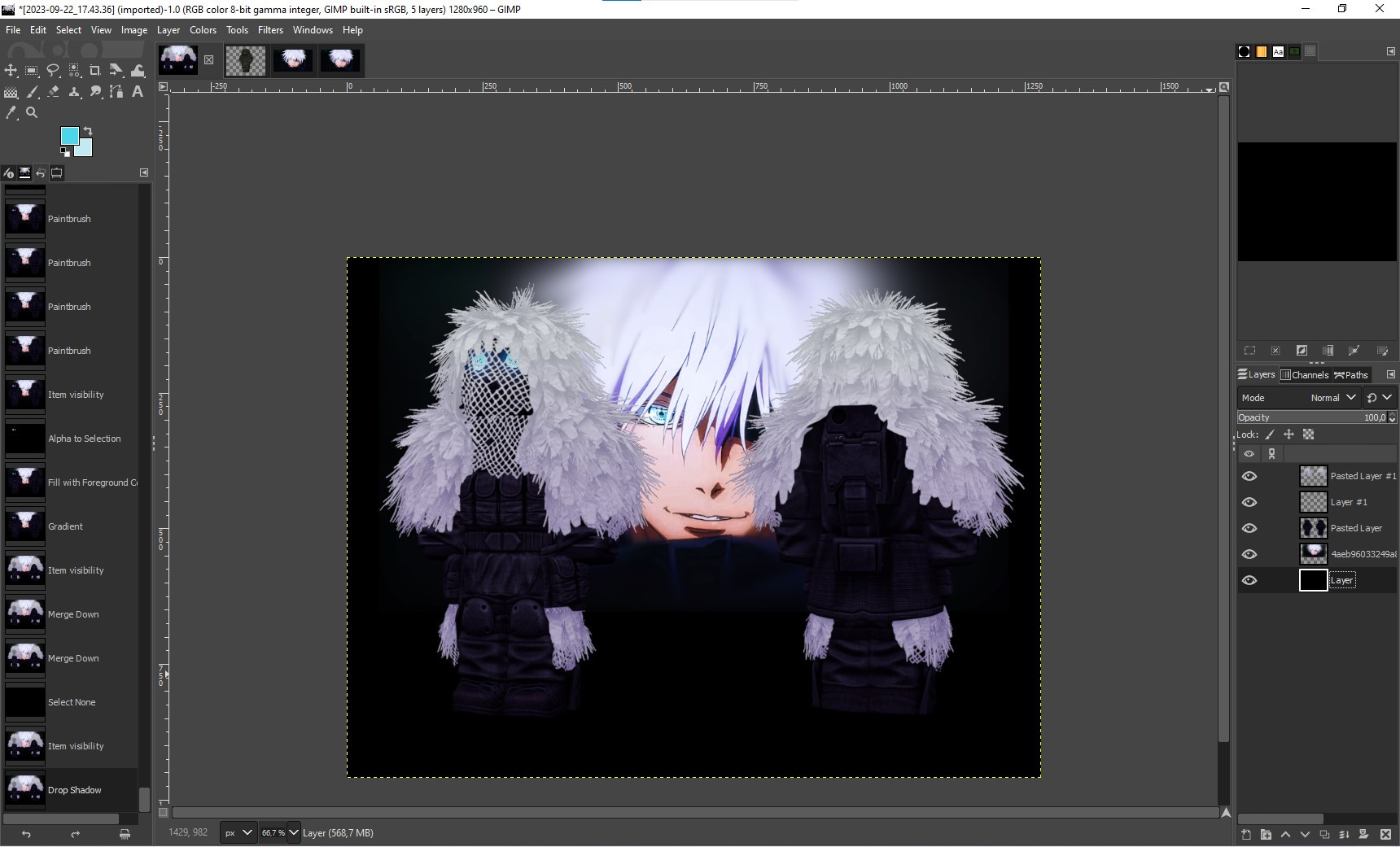Select the Paintbrush tool in toolbox
The width and height of the screenshot is (1400, 847).
(x=32, y=92)
